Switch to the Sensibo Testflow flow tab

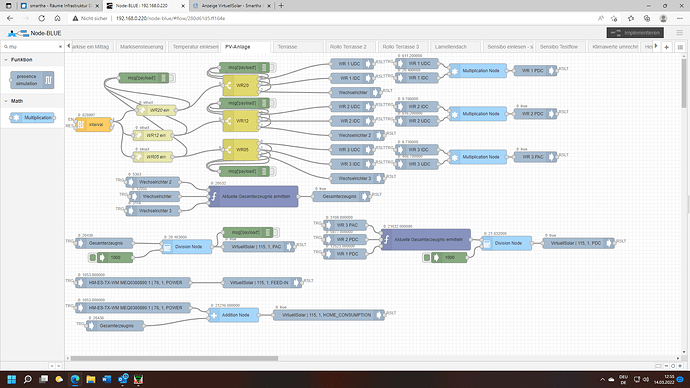[561, 47]
